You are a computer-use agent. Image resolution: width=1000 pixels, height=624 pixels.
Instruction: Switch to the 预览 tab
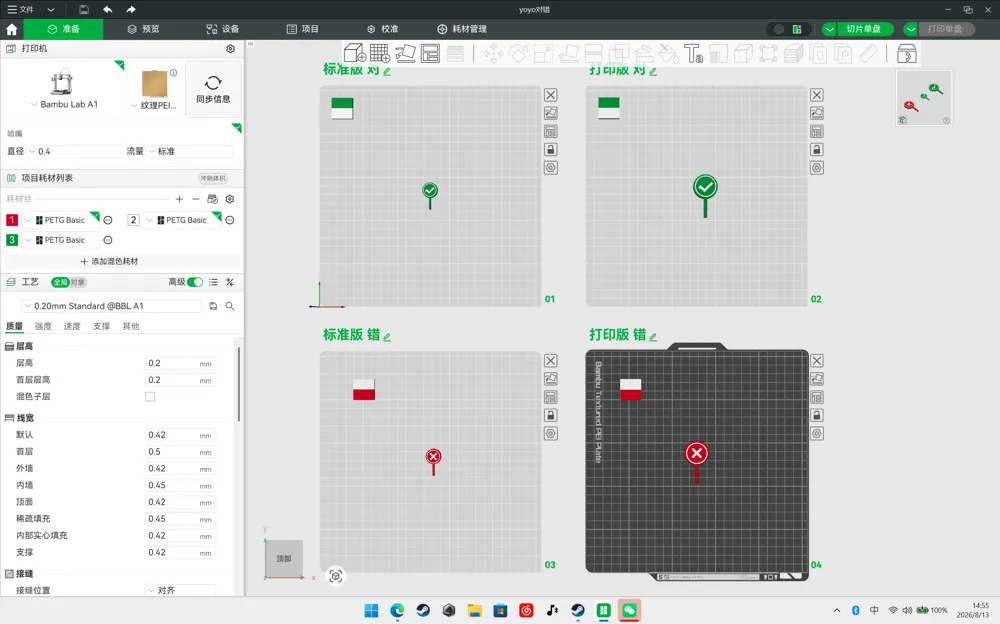[143, 29]
